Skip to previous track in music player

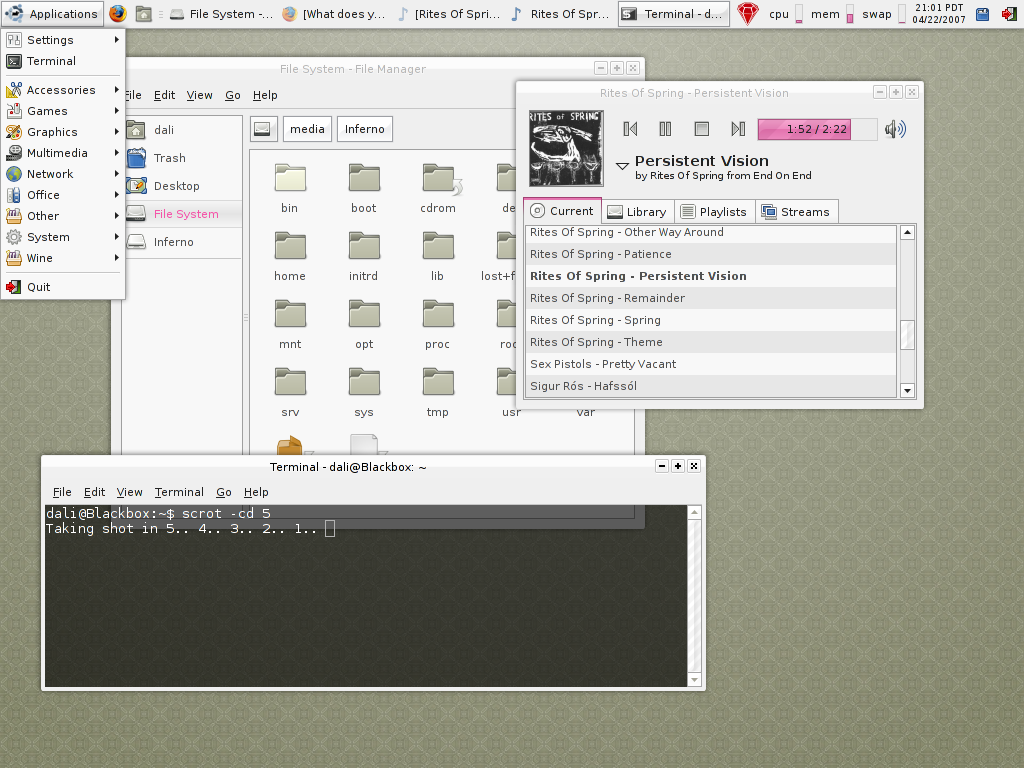click(630, 129)
